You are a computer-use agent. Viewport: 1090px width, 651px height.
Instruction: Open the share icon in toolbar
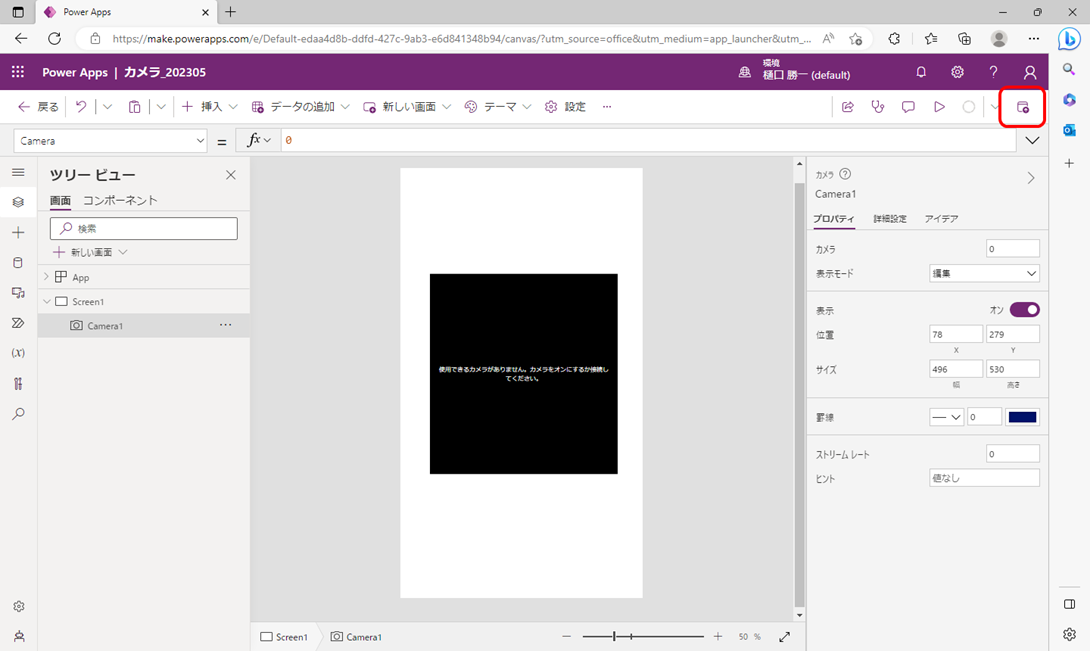[x=847, y=106]
